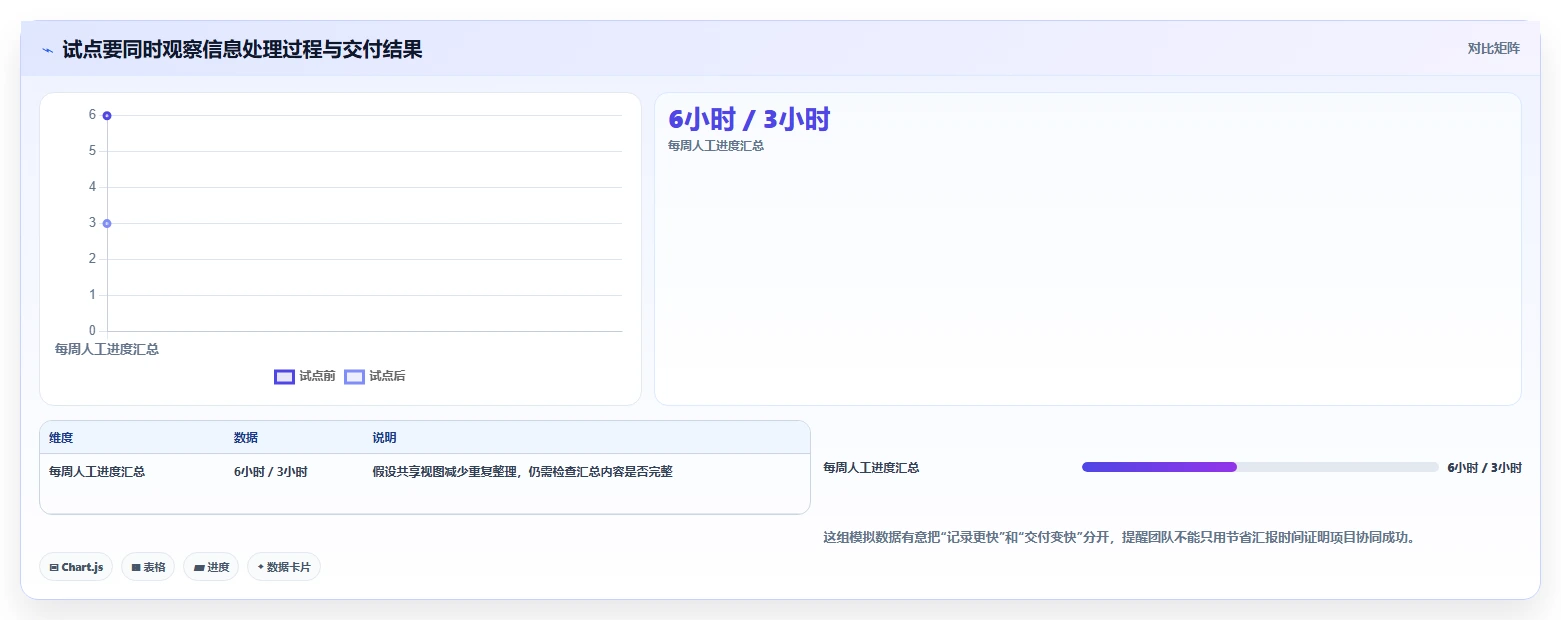Select the 进度 tag chip
Viewport: 1561px width, 620px height.
pos(211,567)
